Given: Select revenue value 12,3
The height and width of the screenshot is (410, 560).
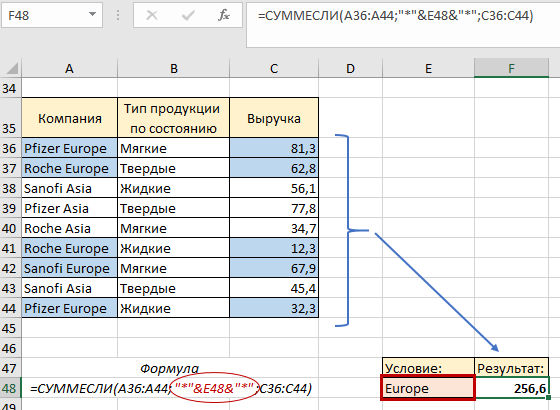Looking at the screenshot, I should tap(274, 248).
